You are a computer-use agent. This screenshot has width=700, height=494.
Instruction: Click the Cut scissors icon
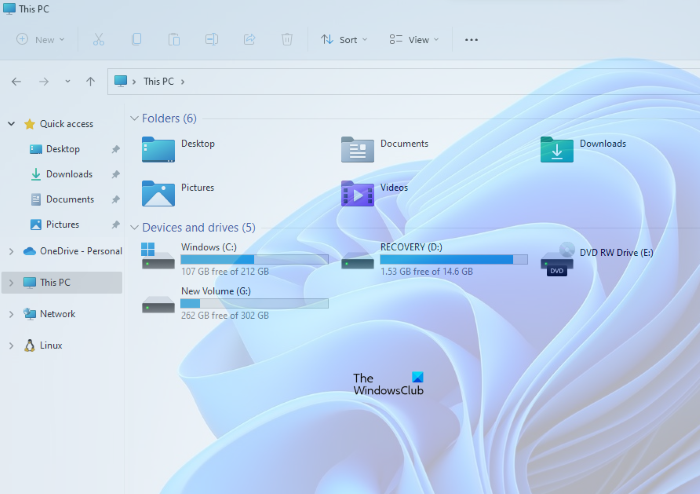coord(98,40)
